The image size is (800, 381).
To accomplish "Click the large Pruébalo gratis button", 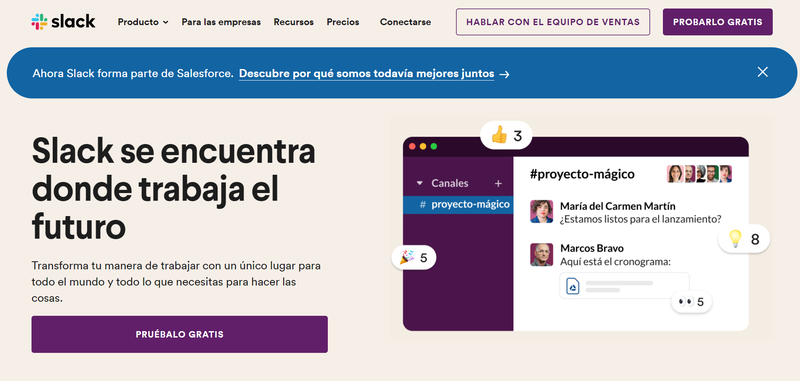I will tap(180, 334).
